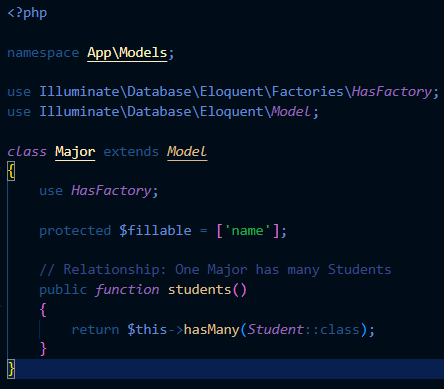This screenshot has width=444, height=389.
Task: Click the extends keyword
Action: 131,152
